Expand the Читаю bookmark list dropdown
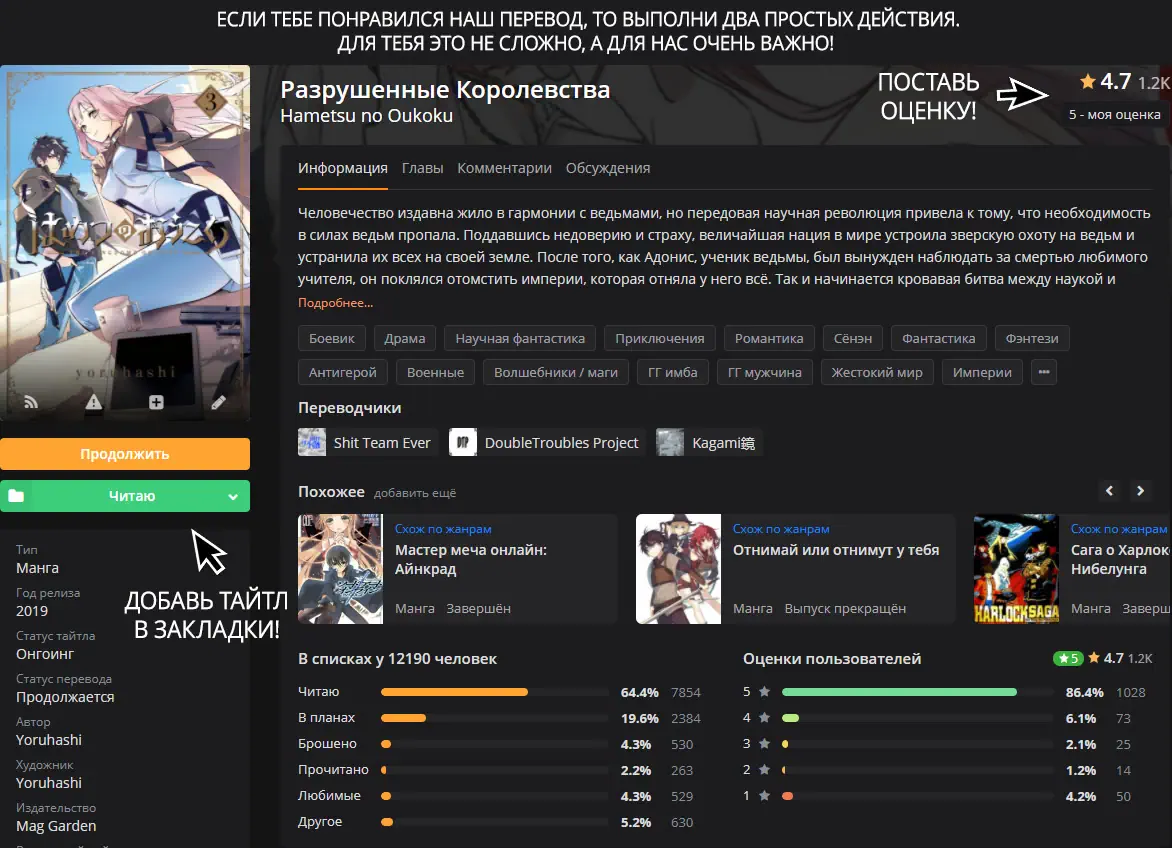The image size is (1172, 848). (233, 497)
